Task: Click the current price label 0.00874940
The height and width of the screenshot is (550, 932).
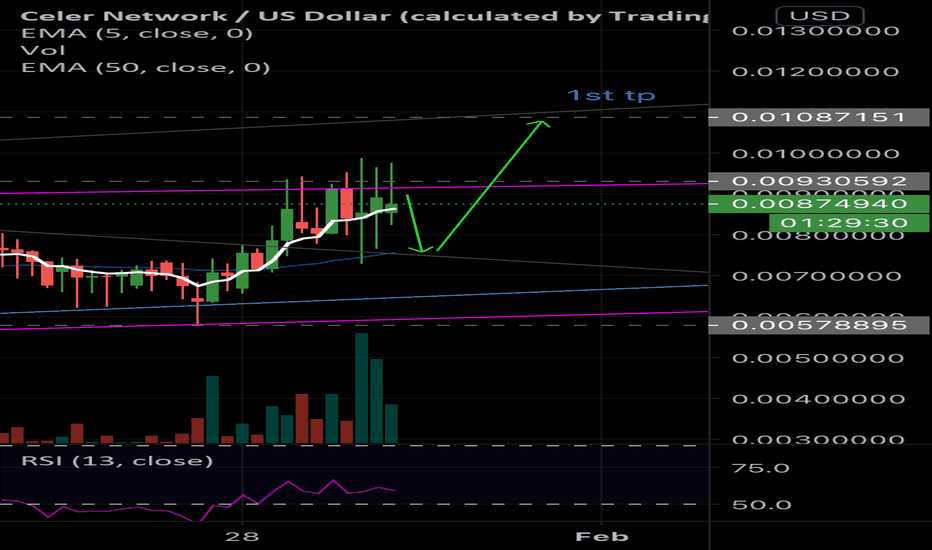Action: coord(818,204)
